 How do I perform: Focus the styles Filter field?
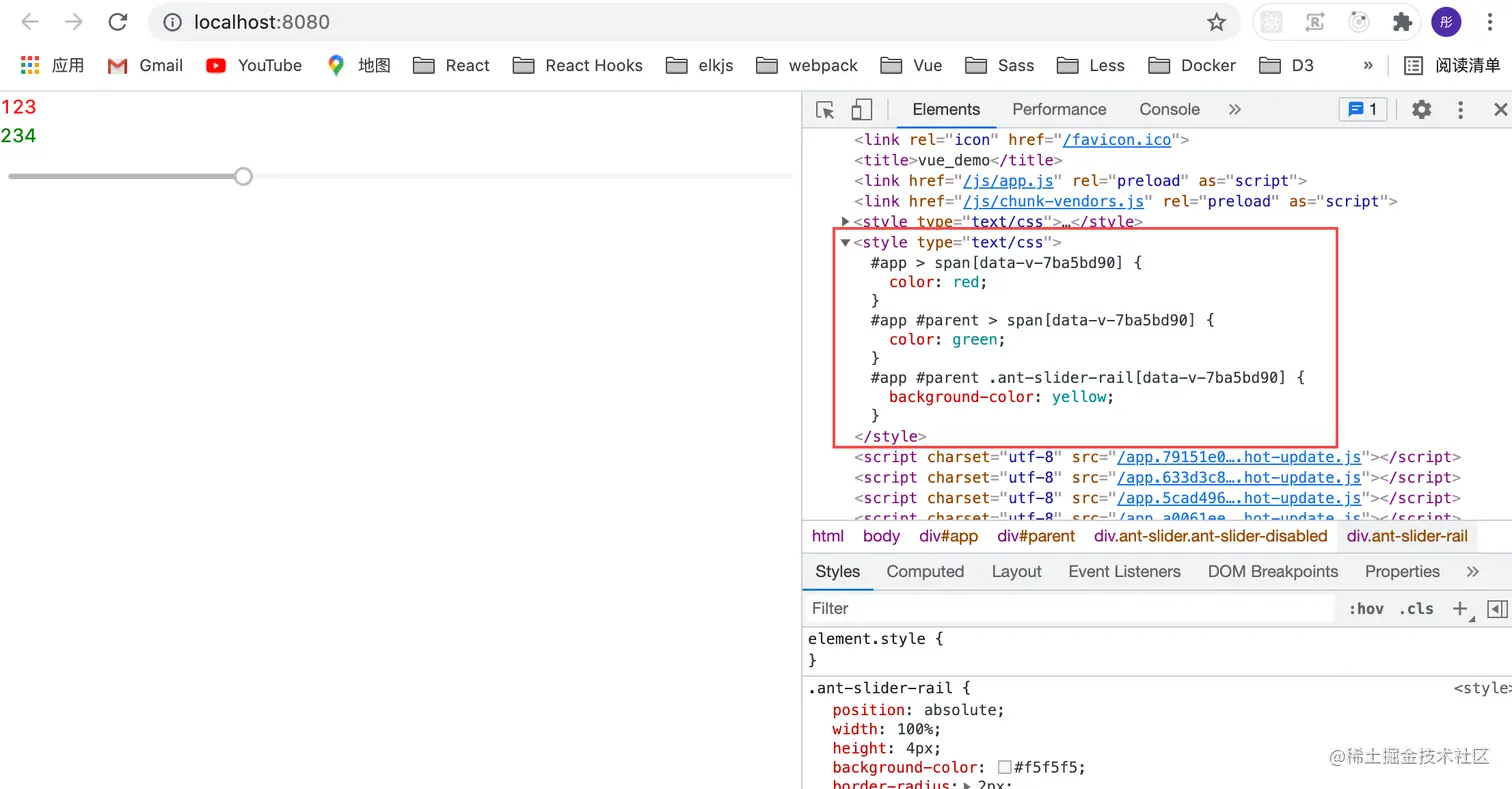pos(1070,608)
